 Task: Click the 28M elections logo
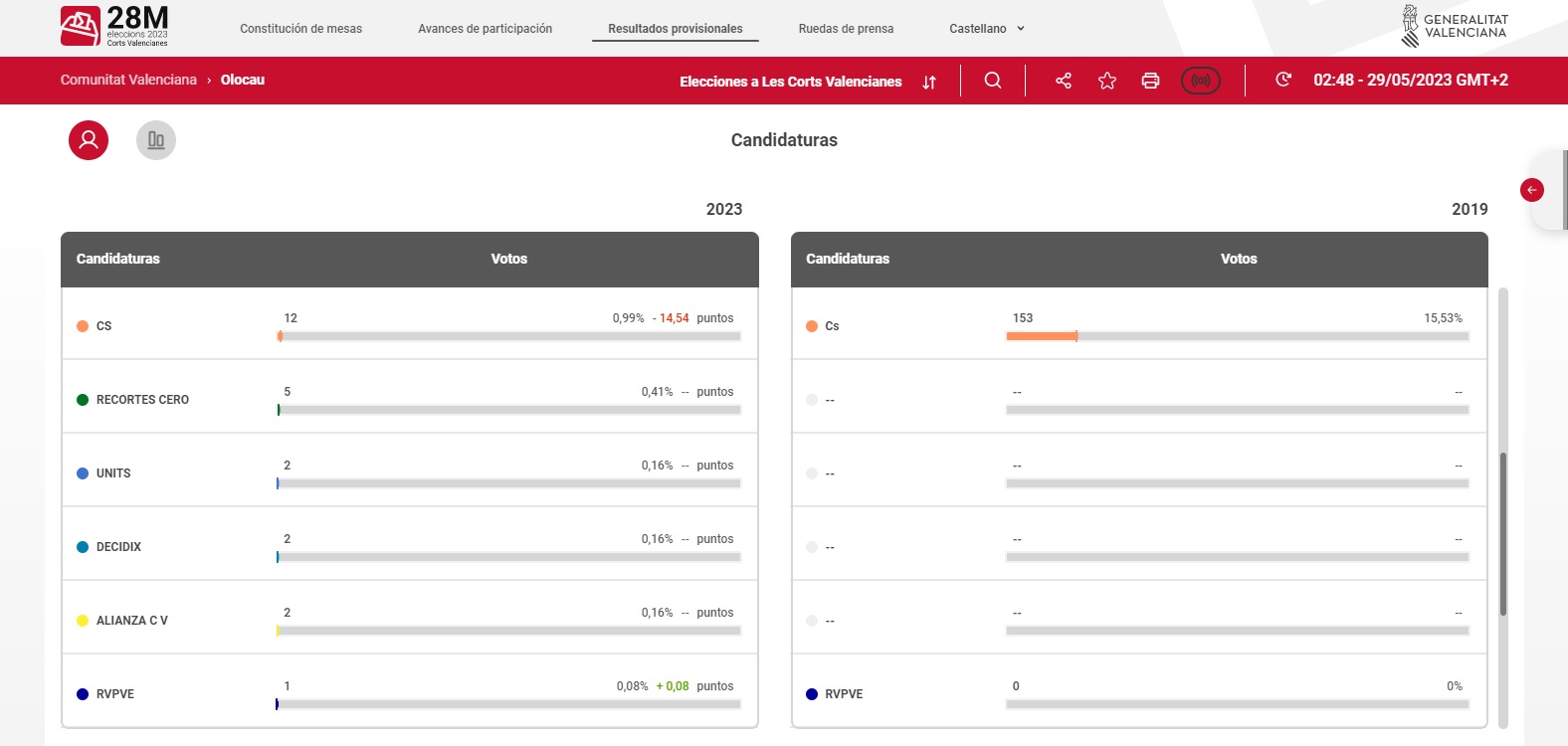(x=114, y=27)
